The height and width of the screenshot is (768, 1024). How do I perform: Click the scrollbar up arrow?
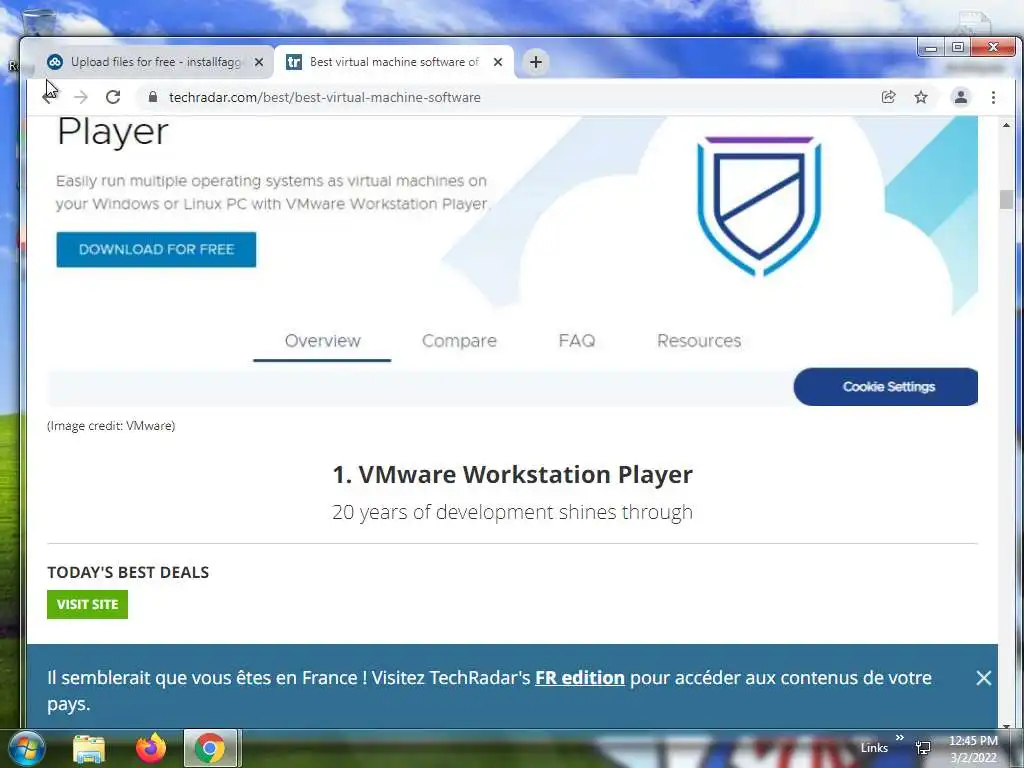(x=1006, y=124)
